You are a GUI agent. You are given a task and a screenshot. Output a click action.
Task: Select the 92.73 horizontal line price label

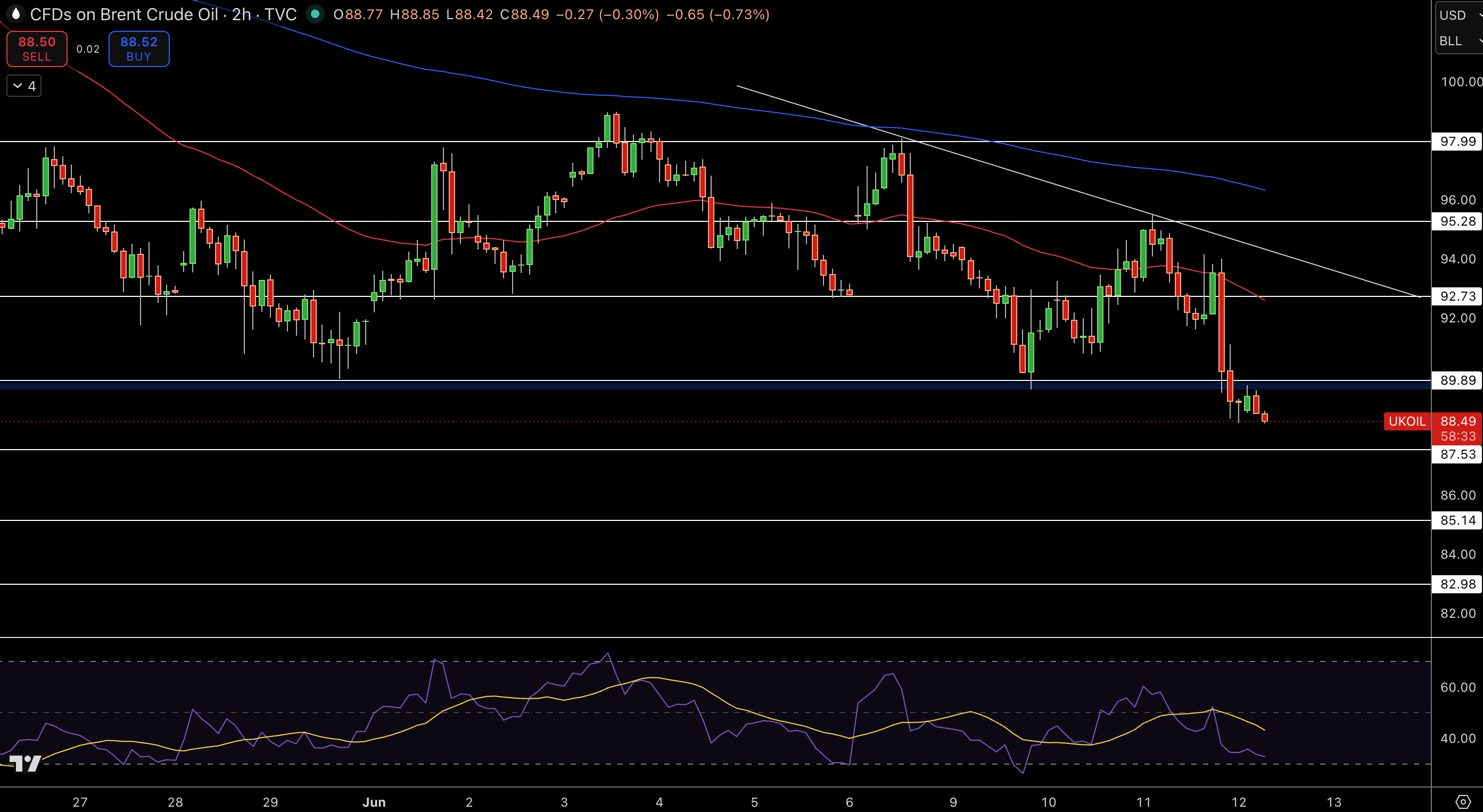(x=1457, y=296)
